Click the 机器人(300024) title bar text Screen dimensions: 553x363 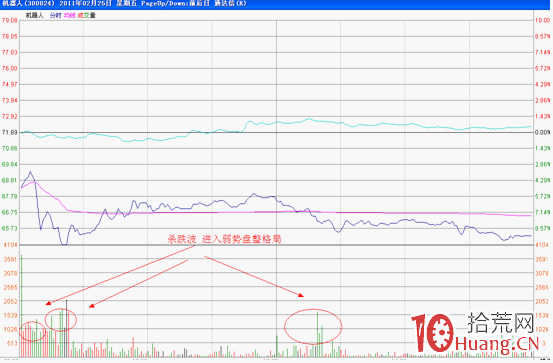[x=28, y=4]
